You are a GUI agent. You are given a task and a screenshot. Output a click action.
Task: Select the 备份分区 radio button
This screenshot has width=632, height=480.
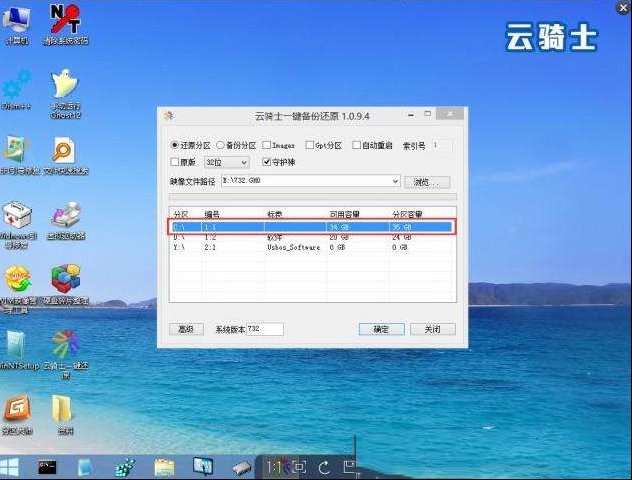[x=221, y=145]
